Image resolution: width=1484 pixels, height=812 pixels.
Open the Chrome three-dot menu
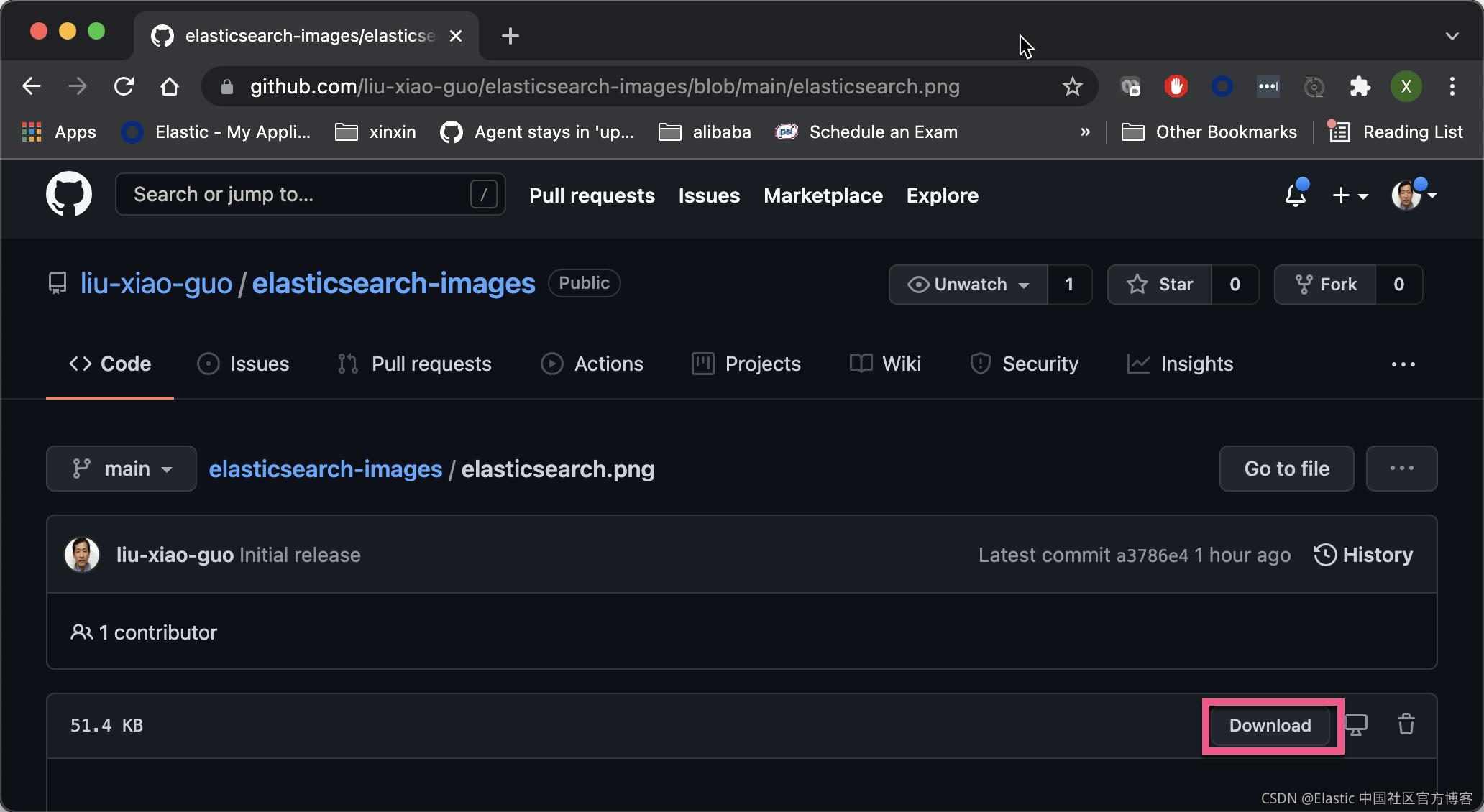pos(1452,86)
